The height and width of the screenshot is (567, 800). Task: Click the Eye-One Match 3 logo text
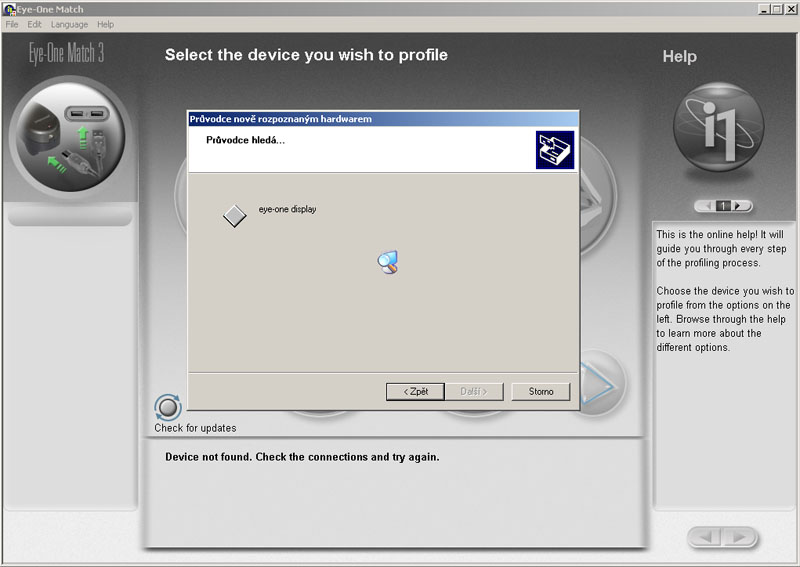point(66,54)
